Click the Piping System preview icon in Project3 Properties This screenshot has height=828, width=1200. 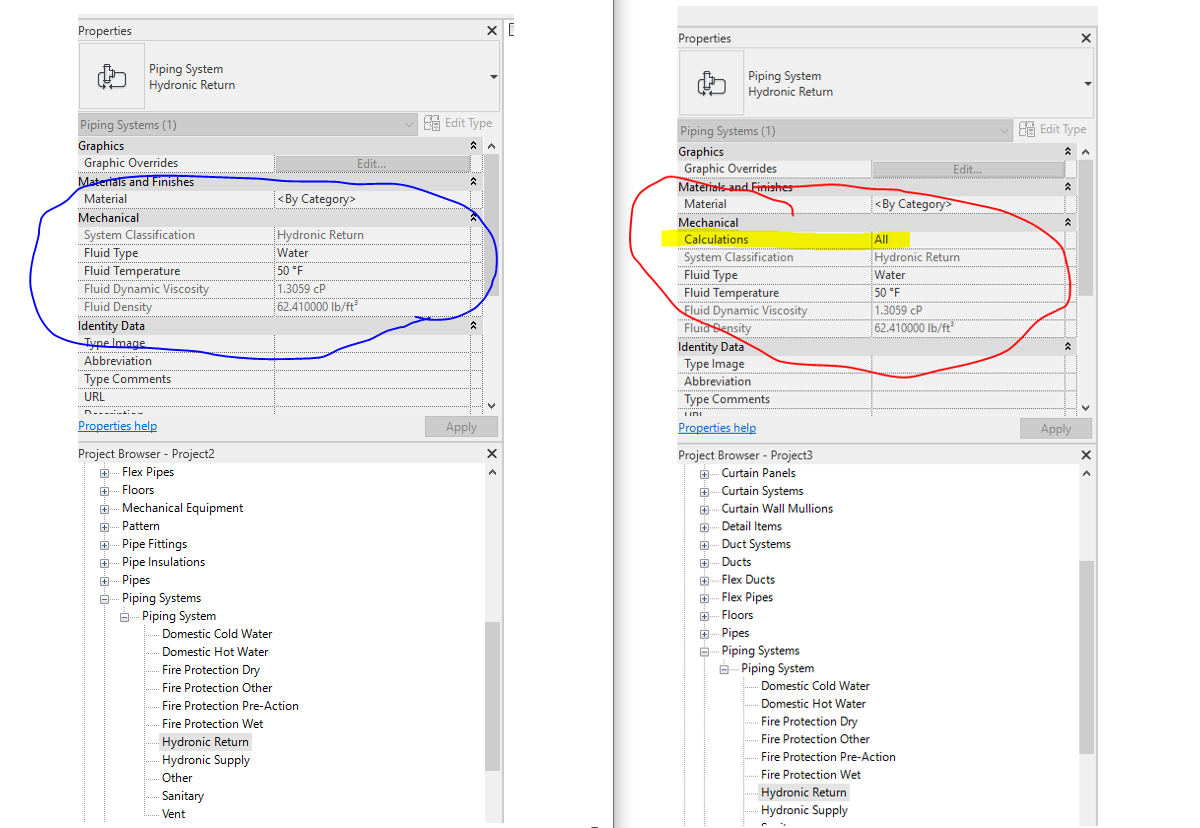(x=710, y=84)
